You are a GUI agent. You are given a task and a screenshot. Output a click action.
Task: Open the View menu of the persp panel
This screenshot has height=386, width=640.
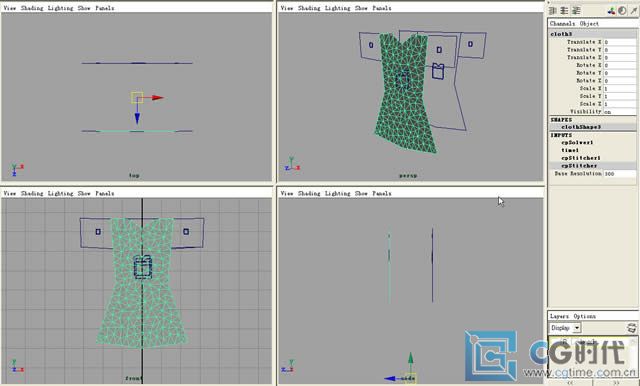pos(287,8)
